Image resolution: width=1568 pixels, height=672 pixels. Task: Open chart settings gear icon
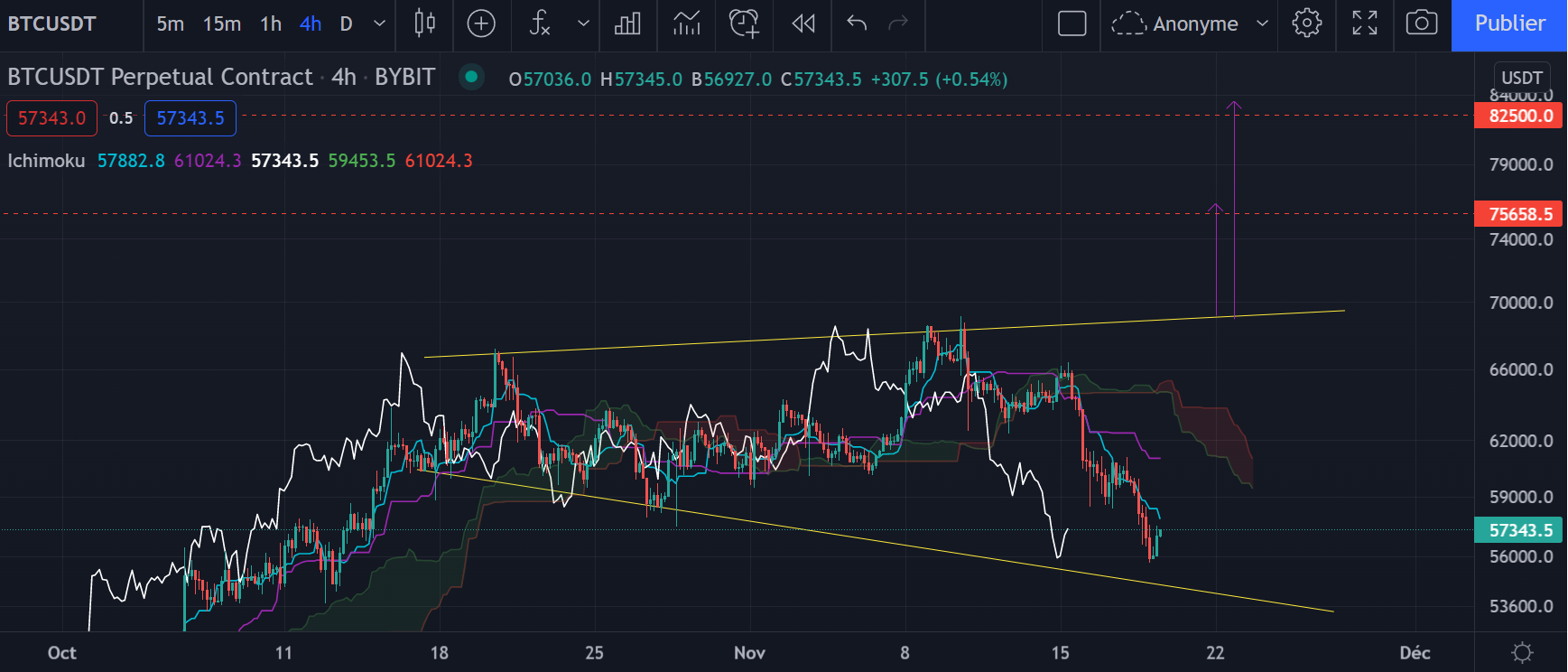tap(1306, 23)
